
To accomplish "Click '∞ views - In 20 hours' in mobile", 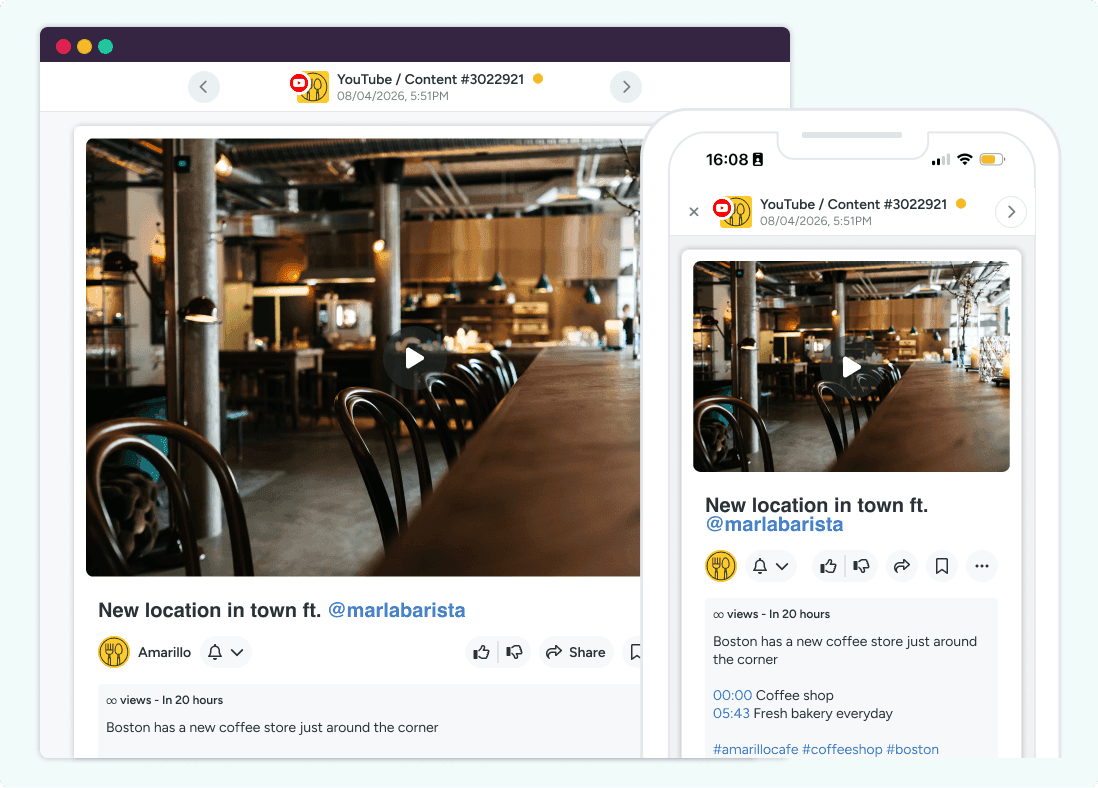I will point(772,614).
